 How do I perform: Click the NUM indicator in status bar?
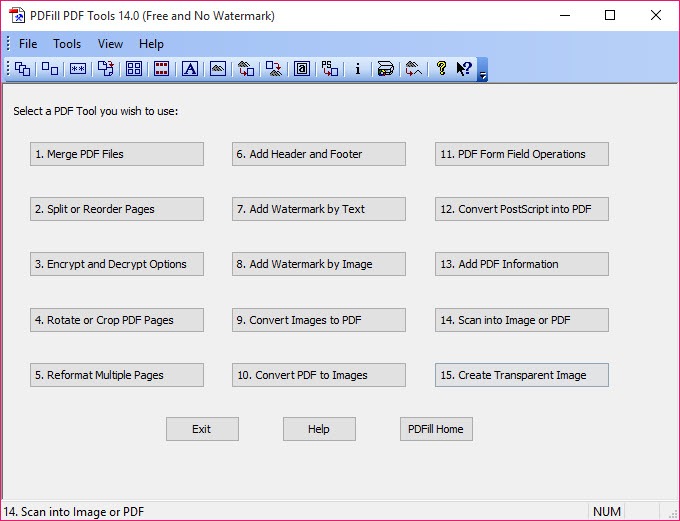pos(607,512)
